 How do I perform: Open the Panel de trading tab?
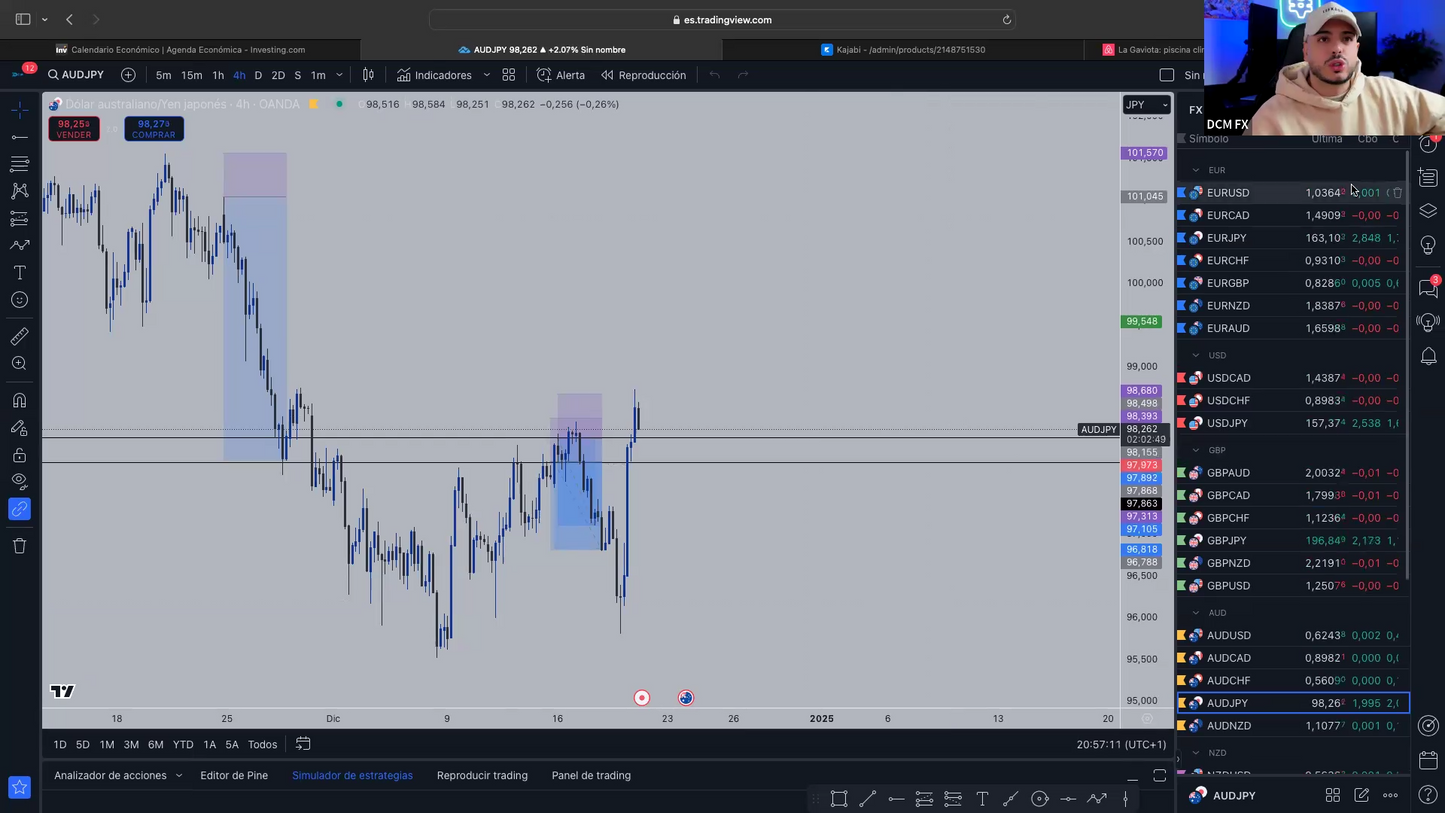591,775
